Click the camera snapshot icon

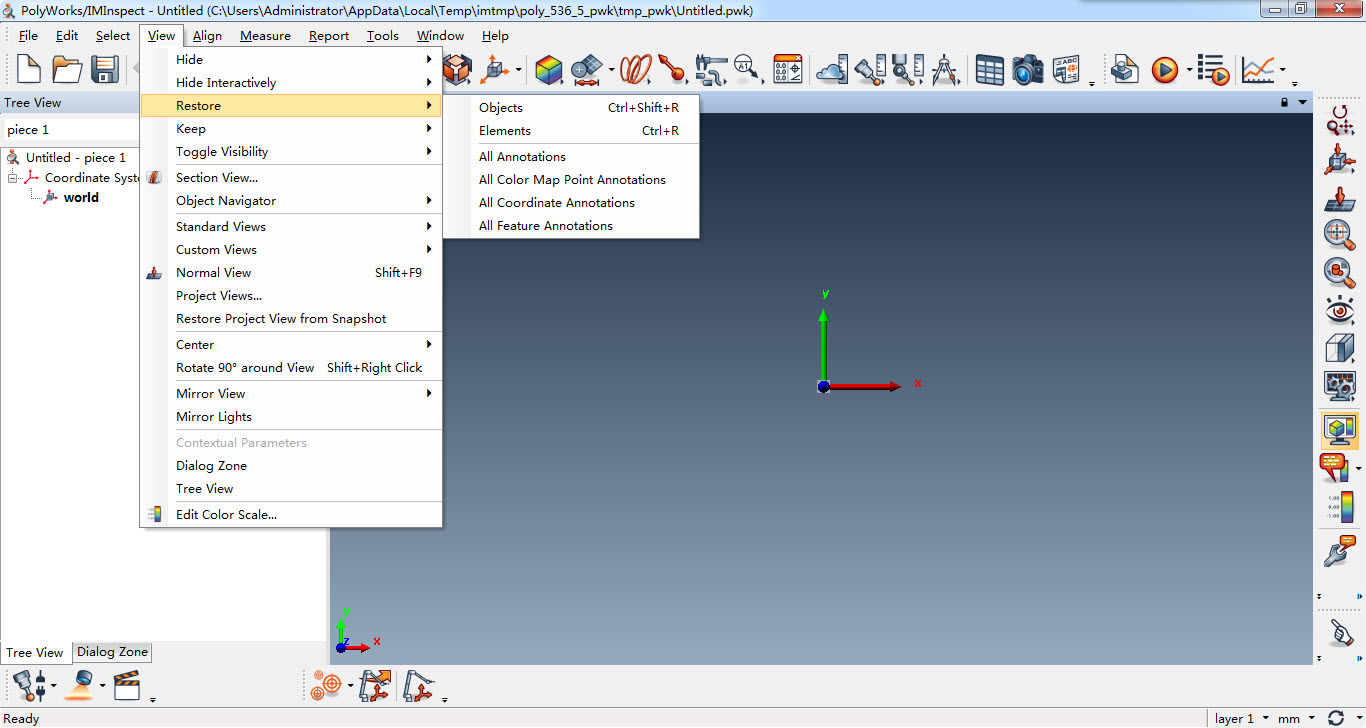[1028, 70]
